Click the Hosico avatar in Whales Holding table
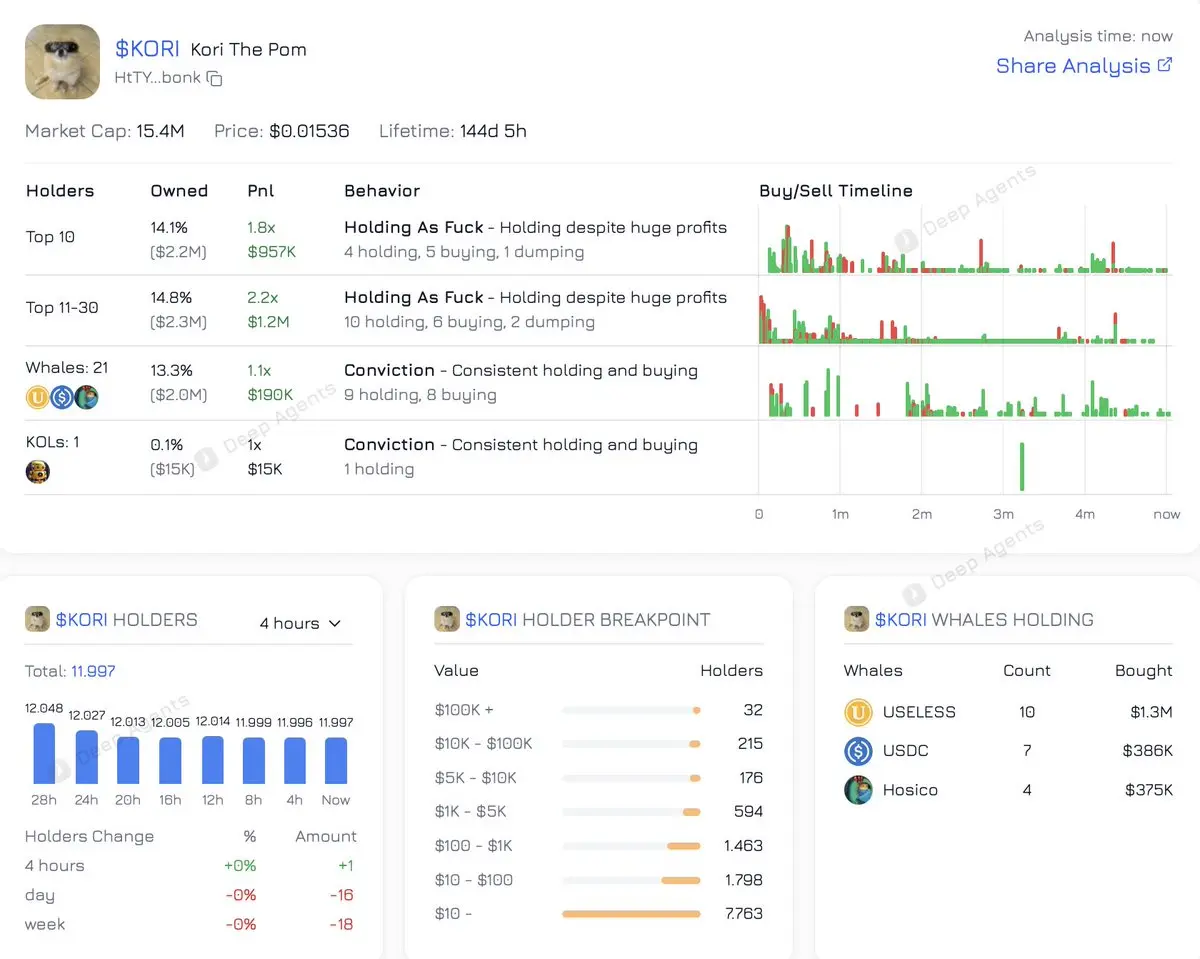 (x=858, y=790)
